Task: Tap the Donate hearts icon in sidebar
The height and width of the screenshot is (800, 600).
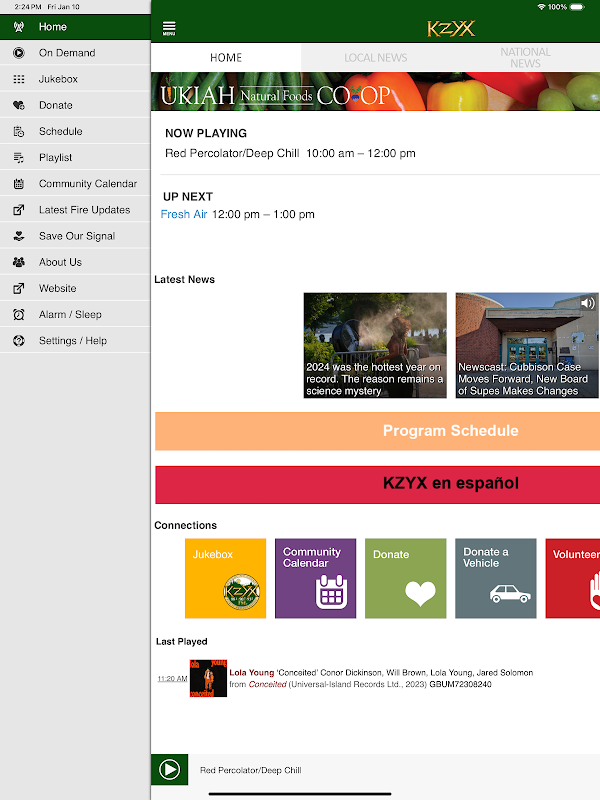Action: 19,105
